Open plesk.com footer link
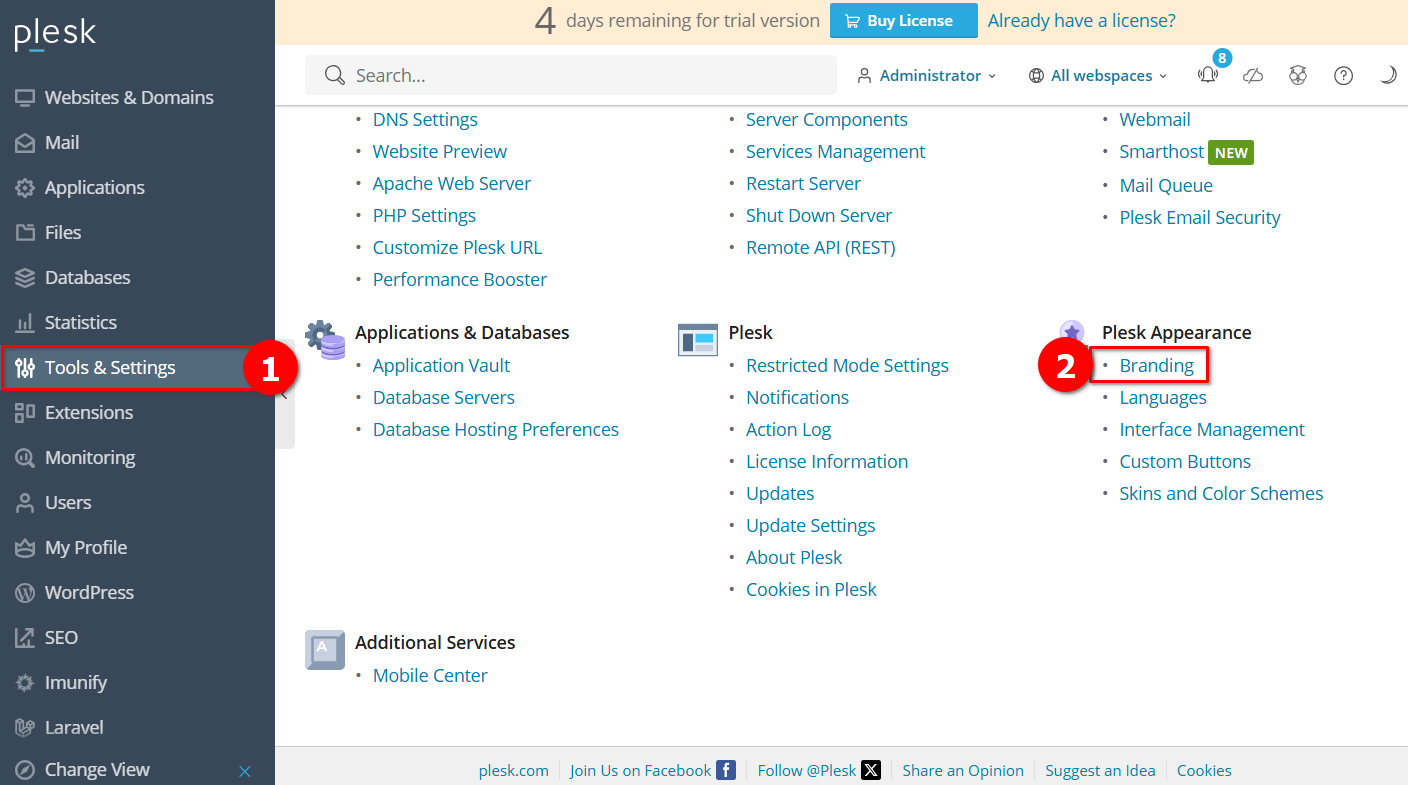 tap(514, 771)
